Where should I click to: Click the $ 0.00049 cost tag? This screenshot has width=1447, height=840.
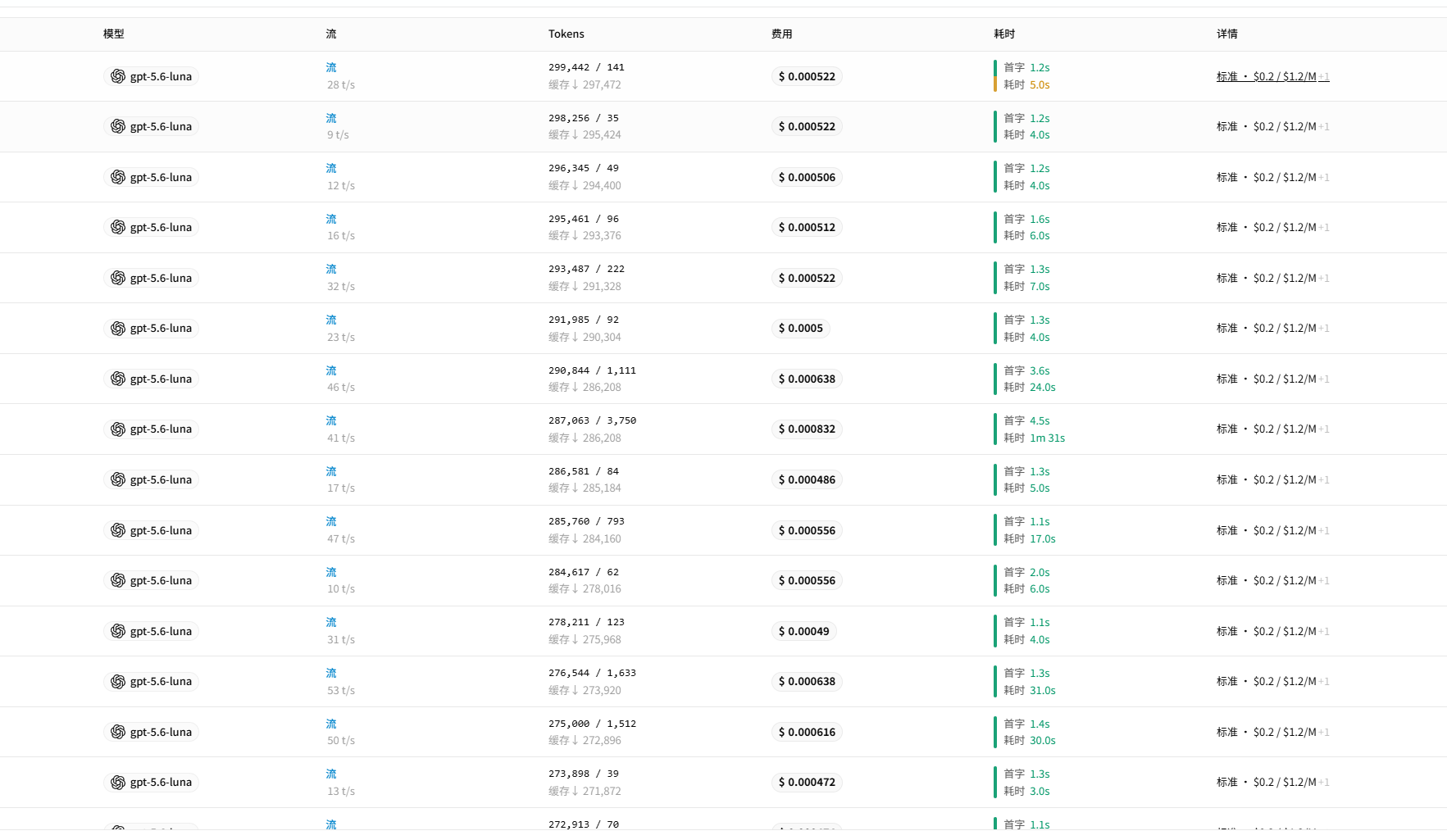803,631
